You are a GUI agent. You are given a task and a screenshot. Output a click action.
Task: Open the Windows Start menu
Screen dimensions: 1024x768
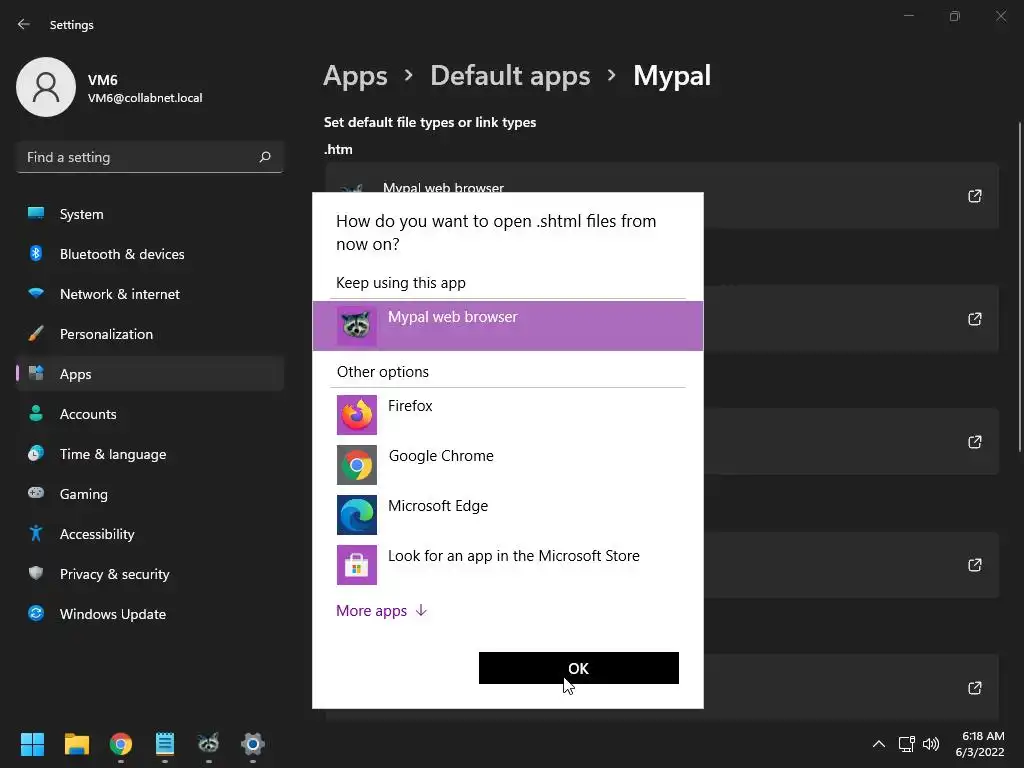click(x=32, y=744)
